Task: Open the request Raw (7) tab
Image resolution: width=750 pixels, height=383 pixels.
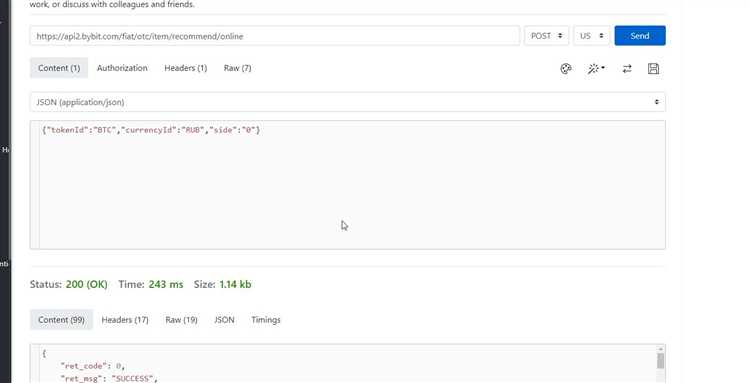Action: [237, 68]
